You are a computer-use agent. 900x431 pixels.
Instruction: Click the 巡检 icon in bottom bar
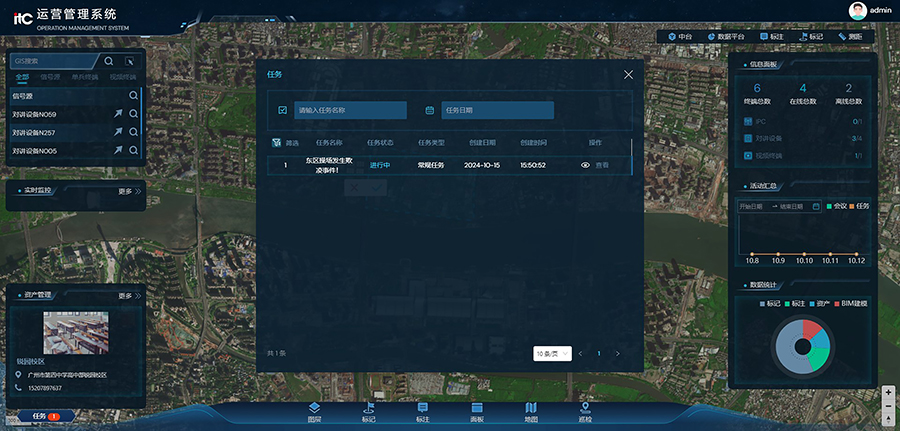coord(585,412)
